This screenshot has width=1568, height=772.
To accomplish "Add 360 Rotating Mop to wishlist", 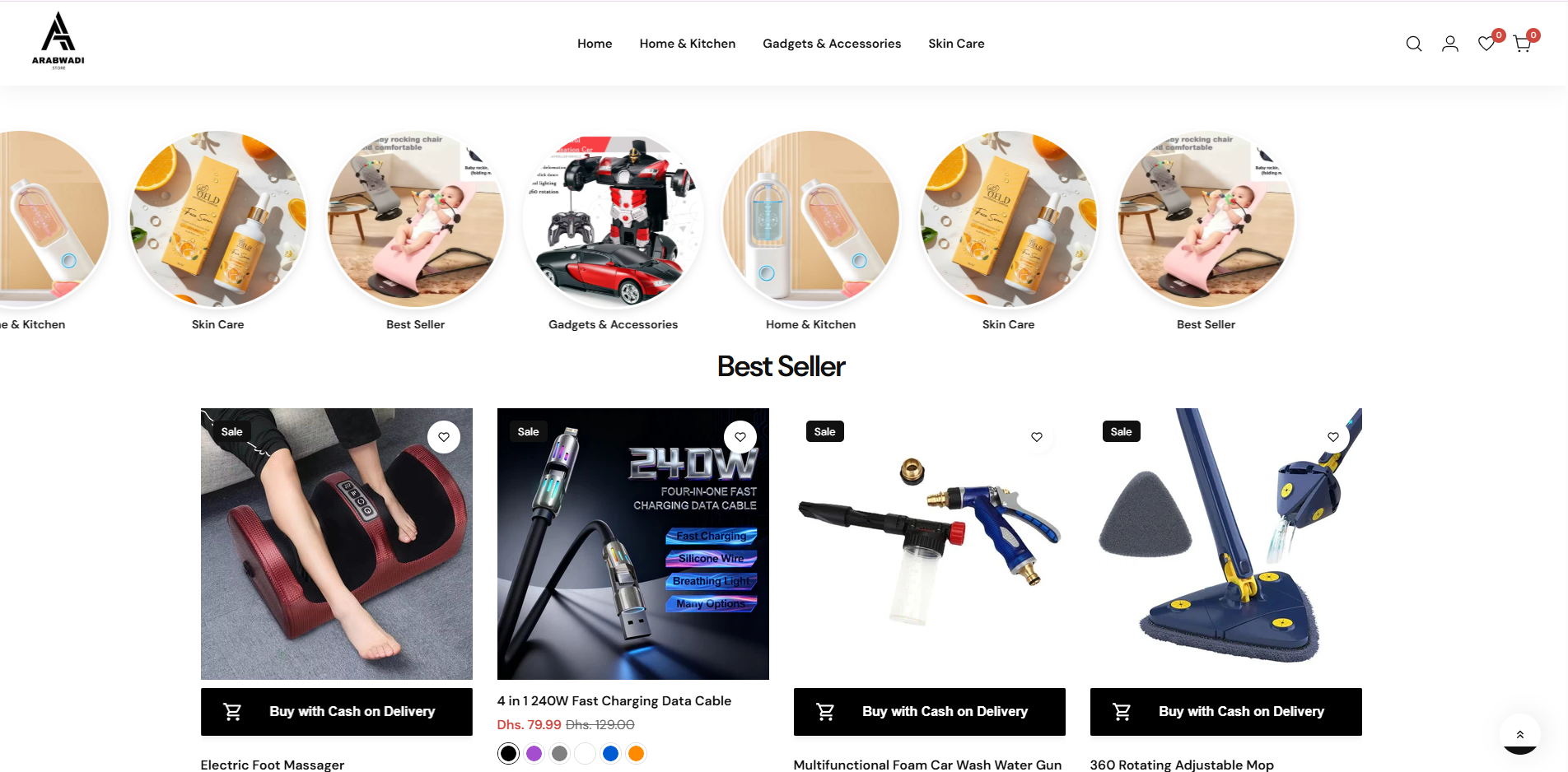I will (1333, 437).
